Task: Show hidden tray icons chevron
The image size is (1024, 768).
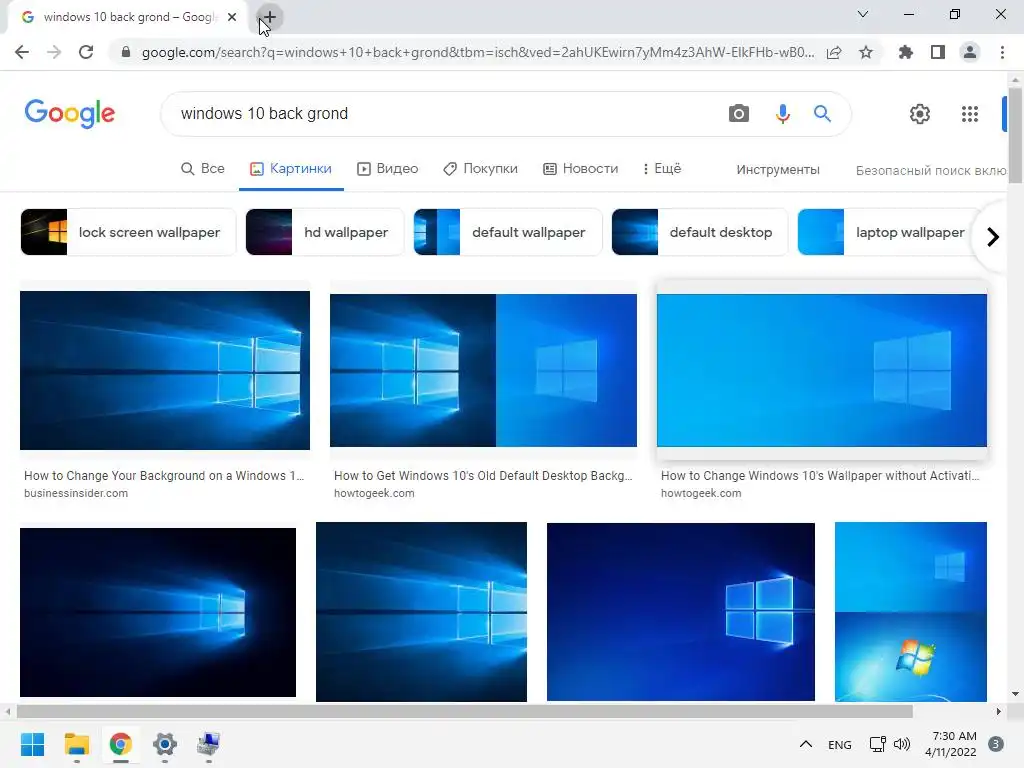Action: coord(806,744)
